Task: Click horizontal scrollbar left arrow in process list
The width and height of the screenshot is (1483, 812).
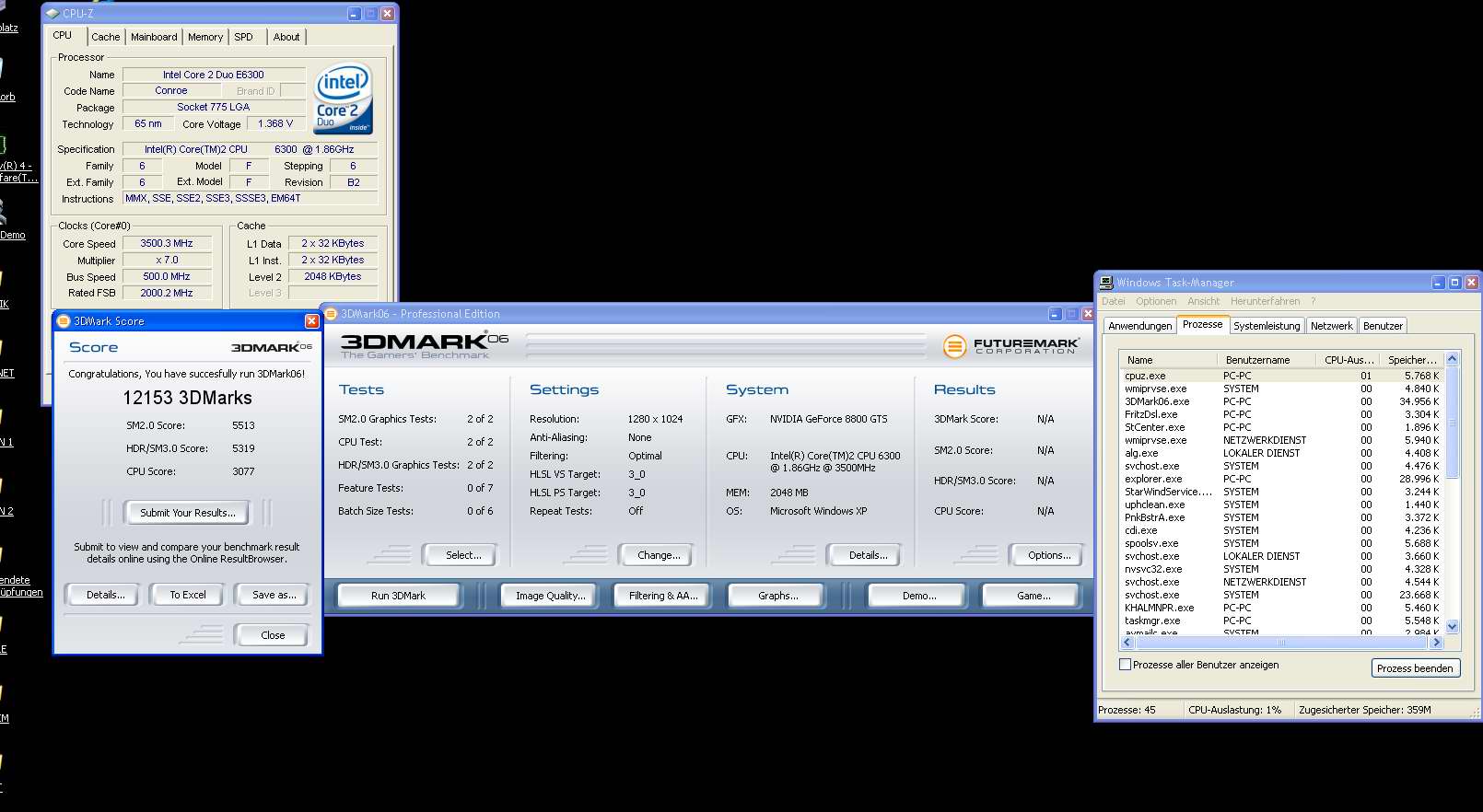Action: [1127, 643]
